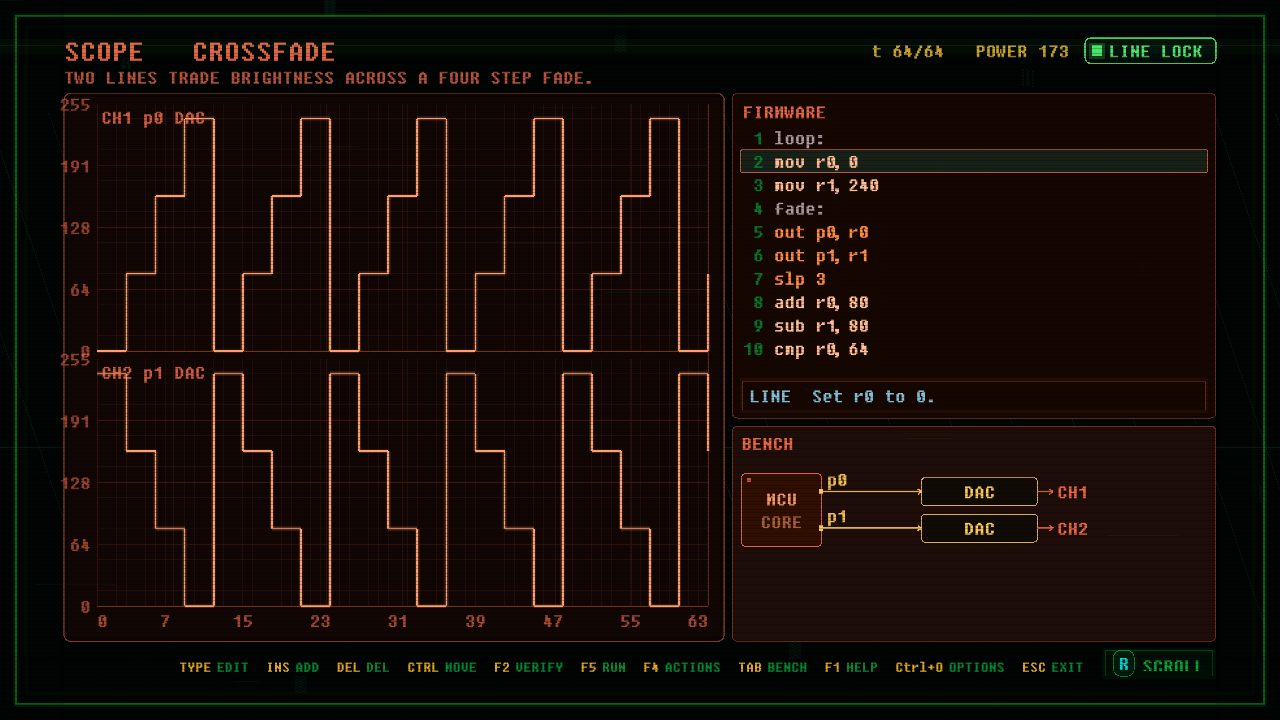
Task: Click the CH1 output label in bench
Action: pyautogui.click(x=1072, y=492)
